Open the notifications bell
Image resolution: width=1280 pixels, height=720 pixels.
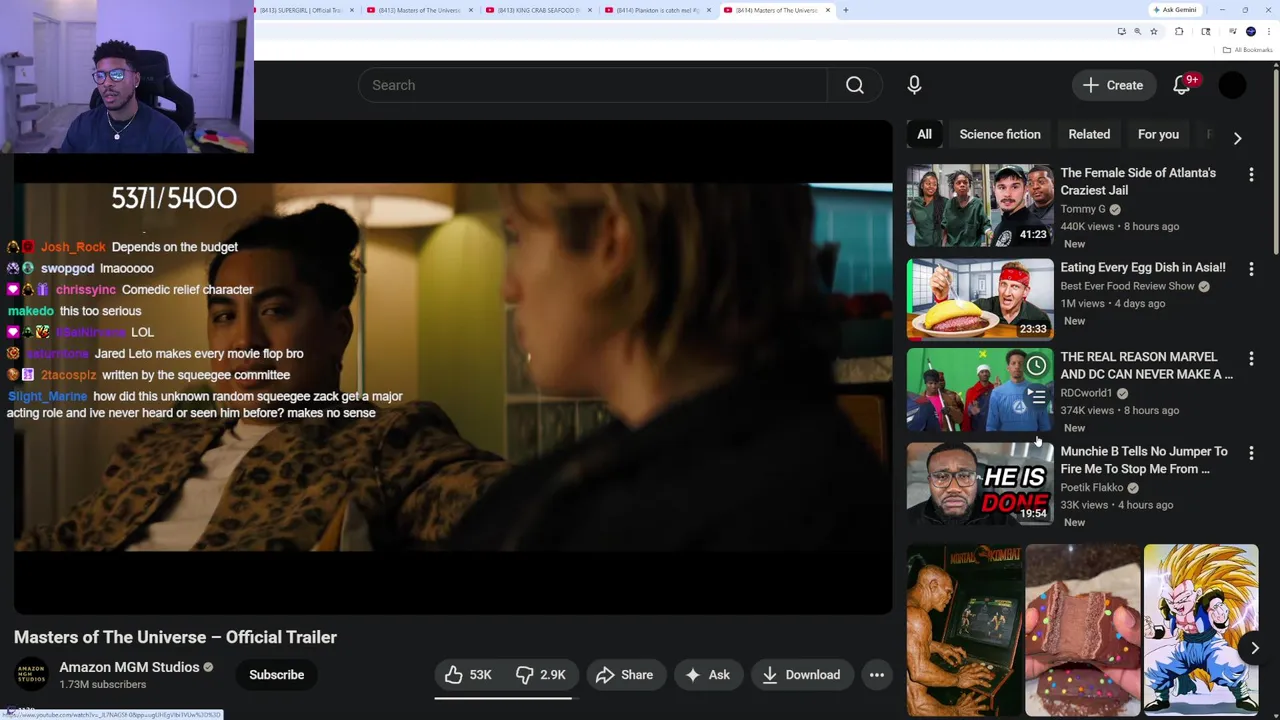coord(1182,85)
